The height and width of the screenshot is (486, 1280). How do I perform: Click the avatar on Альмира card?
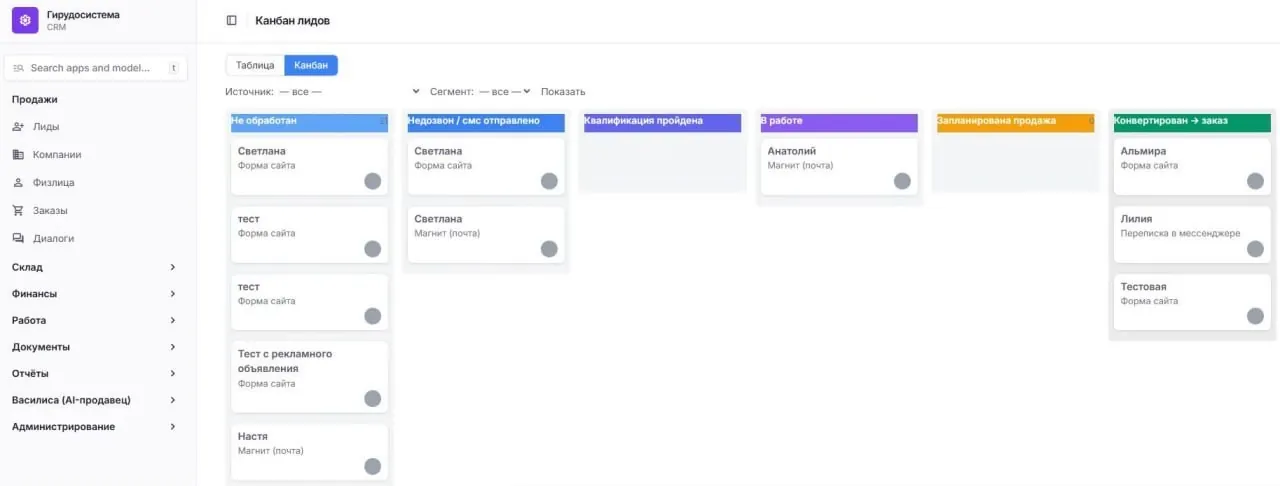[x=1255, y=181]
